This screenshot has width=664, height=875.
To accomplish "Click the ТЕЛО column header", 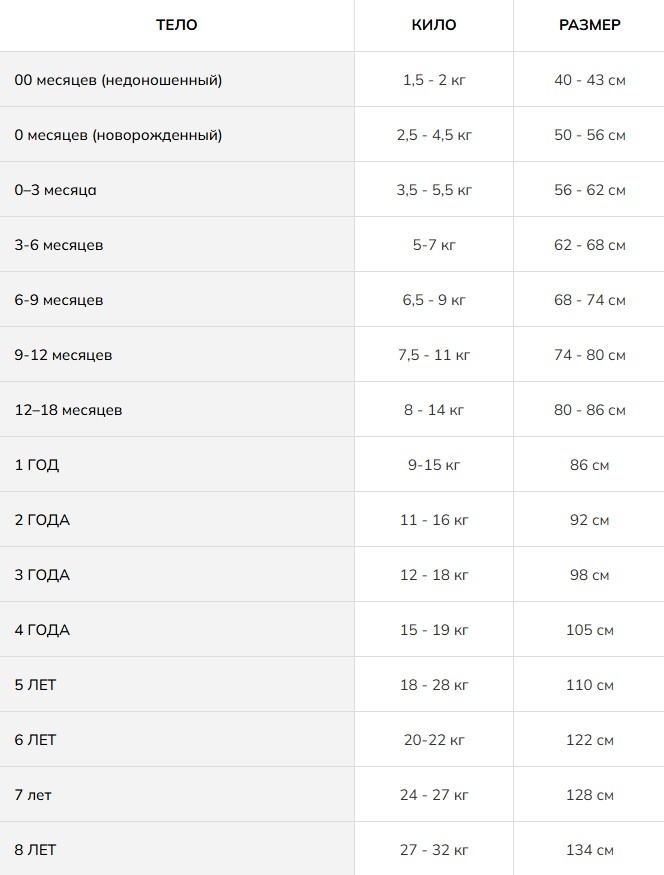I will tap(176, 25).
